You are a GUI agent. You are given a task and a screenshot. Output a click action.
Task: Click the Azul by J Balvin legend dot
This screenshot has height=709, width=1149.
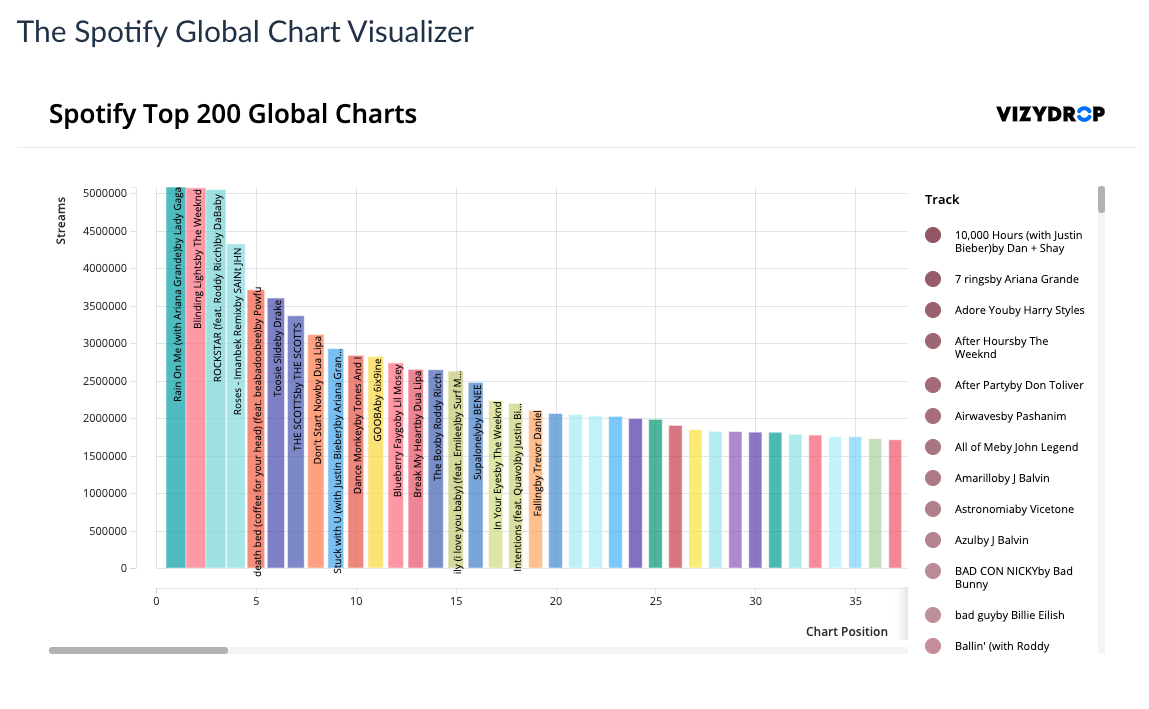[932, 540]
